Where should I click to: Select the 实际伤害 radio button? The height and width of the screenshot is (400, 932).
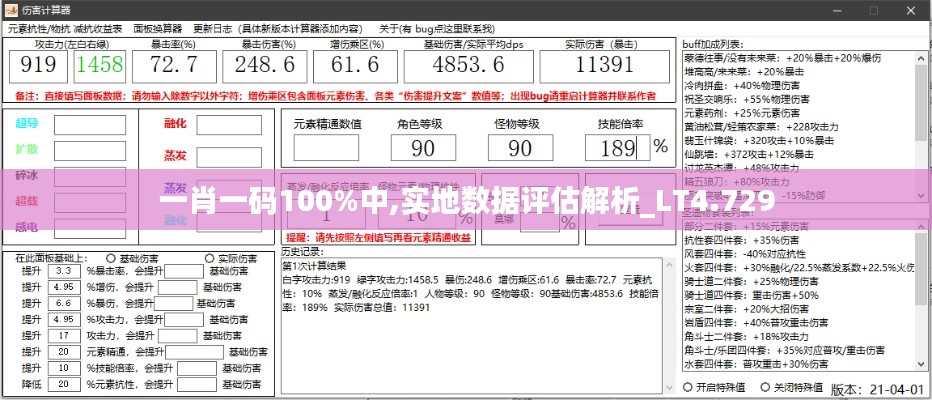click(x=209, y=258)
